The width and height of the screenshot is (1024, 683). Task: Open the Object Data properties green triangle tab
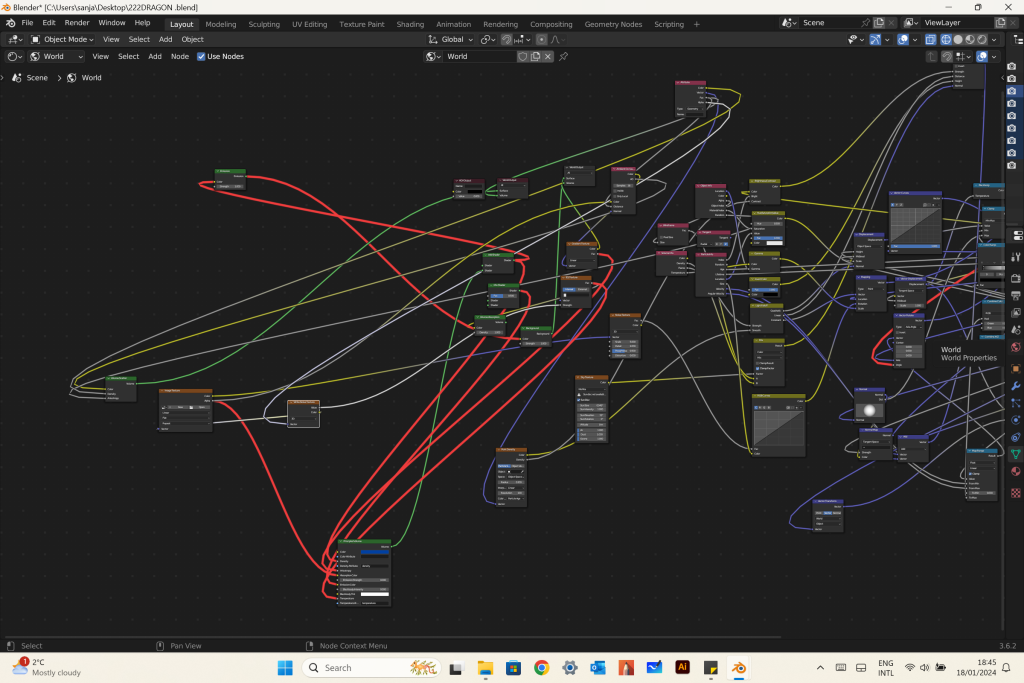tap(1016, 454)
